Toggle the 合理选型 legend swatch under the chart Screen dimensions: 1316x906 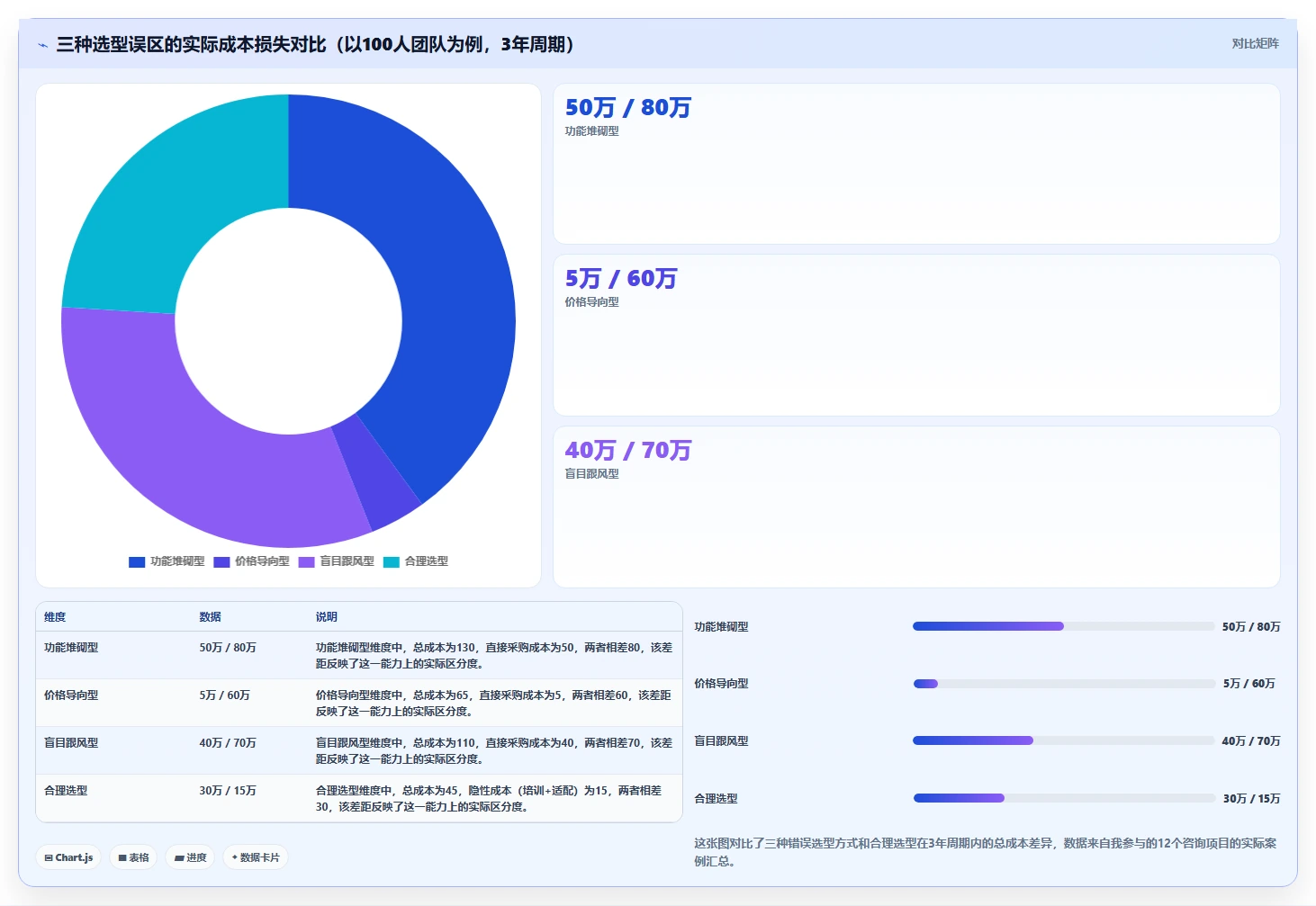point(391,561)
